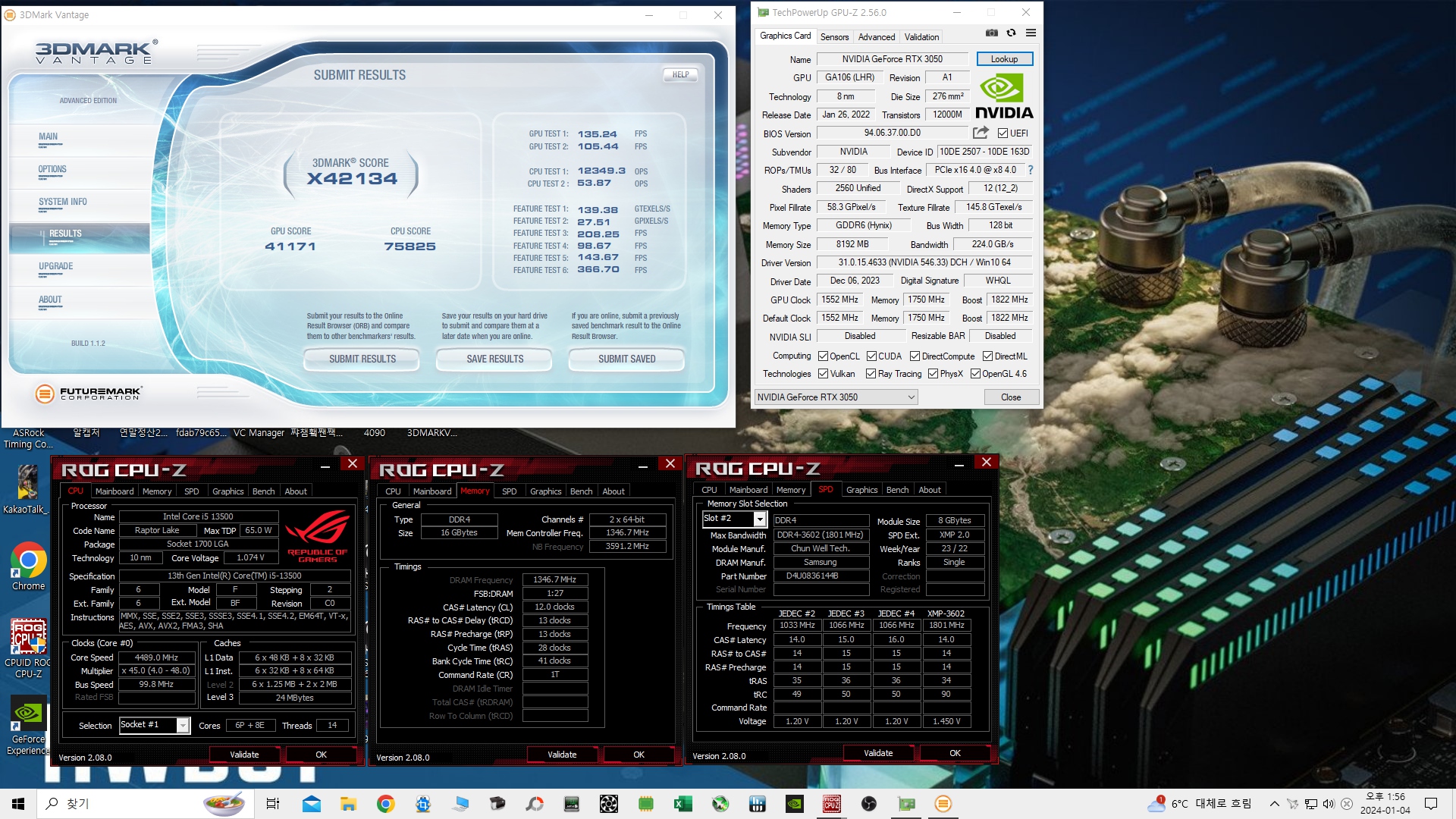Screen dimensions: 1456x819
Task: Click the GPU-Z taskbar icon
Action: click(906, 804)
